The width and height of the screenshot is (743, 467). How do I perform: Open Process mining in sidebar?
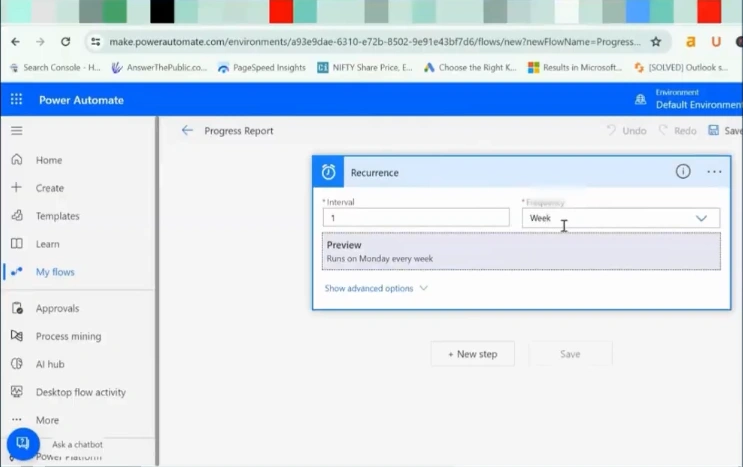click(x=68, y=336)
